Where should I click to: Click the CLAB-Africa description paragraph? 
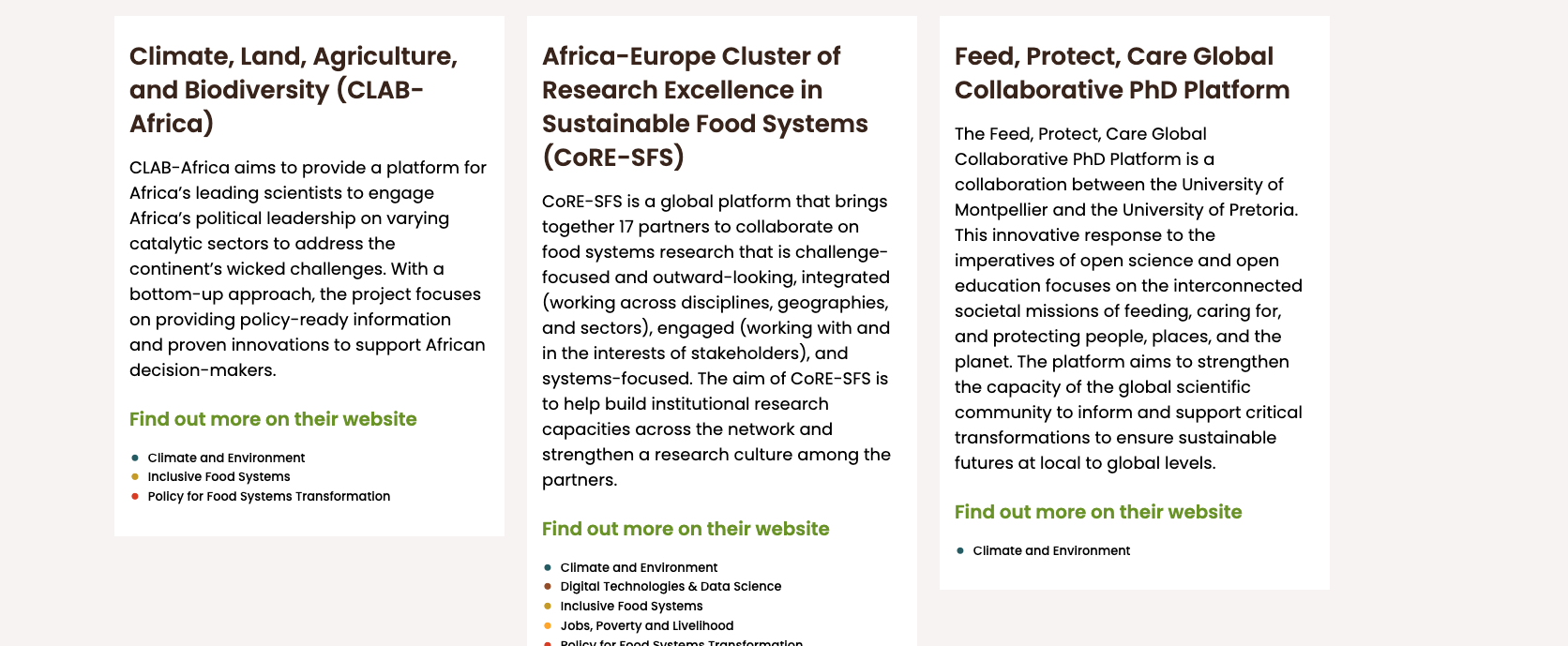308,269
